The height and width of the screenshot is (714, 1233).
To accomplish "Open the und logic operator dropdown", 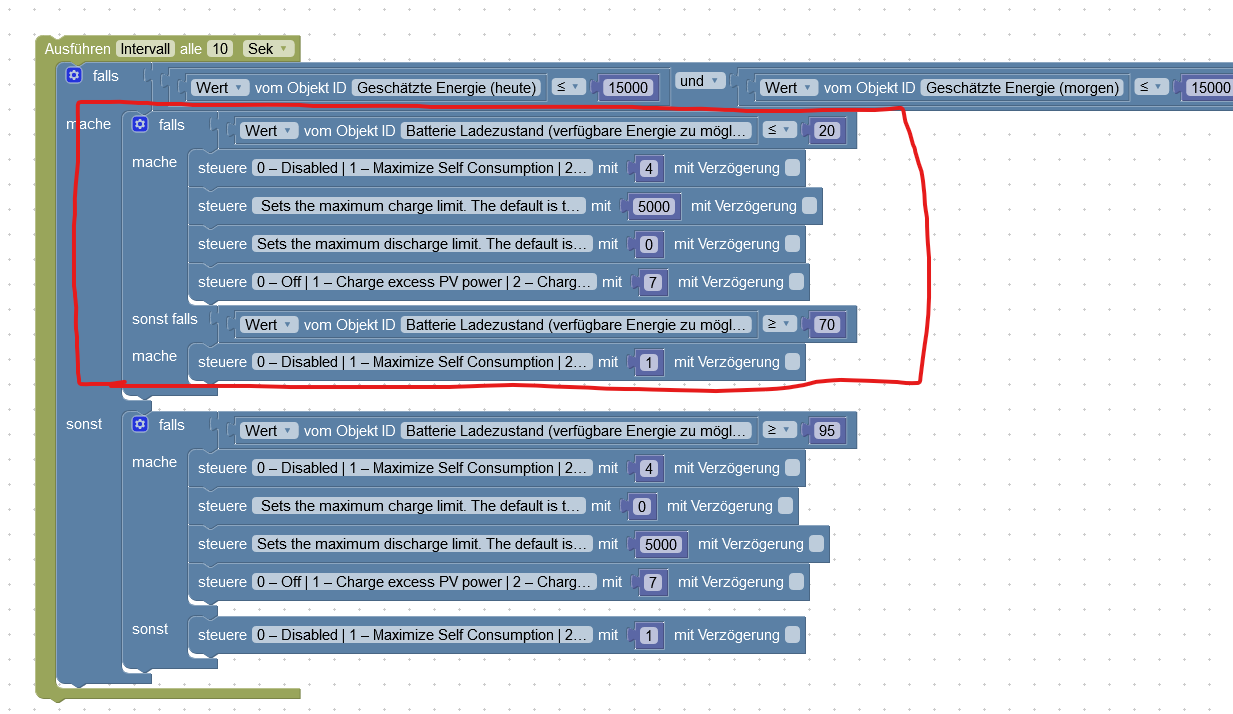I will (x=698, y=81).
